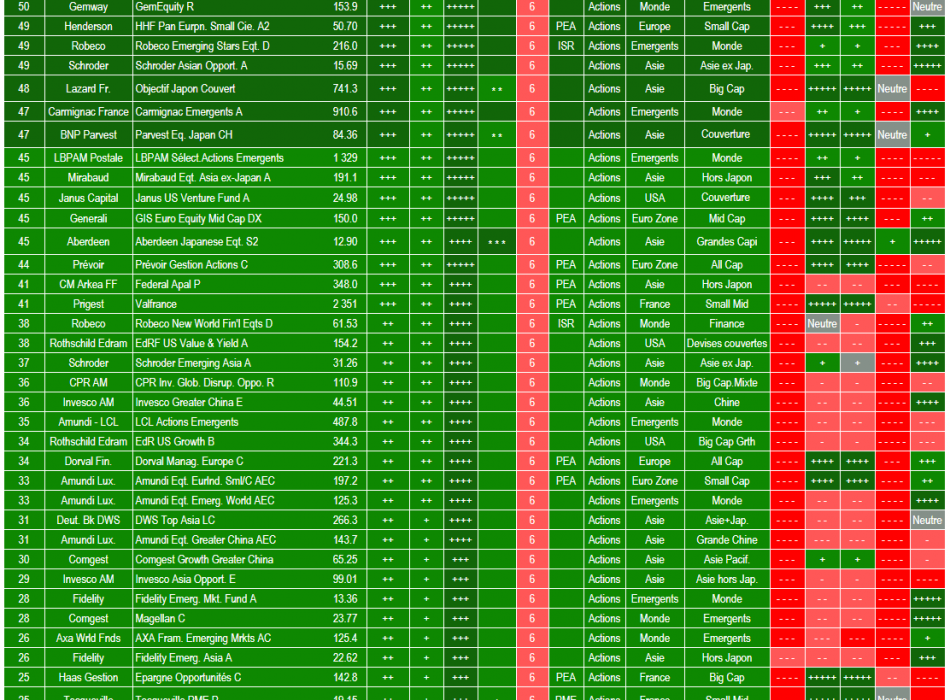Open Carmignac Emergents A fund

pyautogui.click(x=189, y=112)
